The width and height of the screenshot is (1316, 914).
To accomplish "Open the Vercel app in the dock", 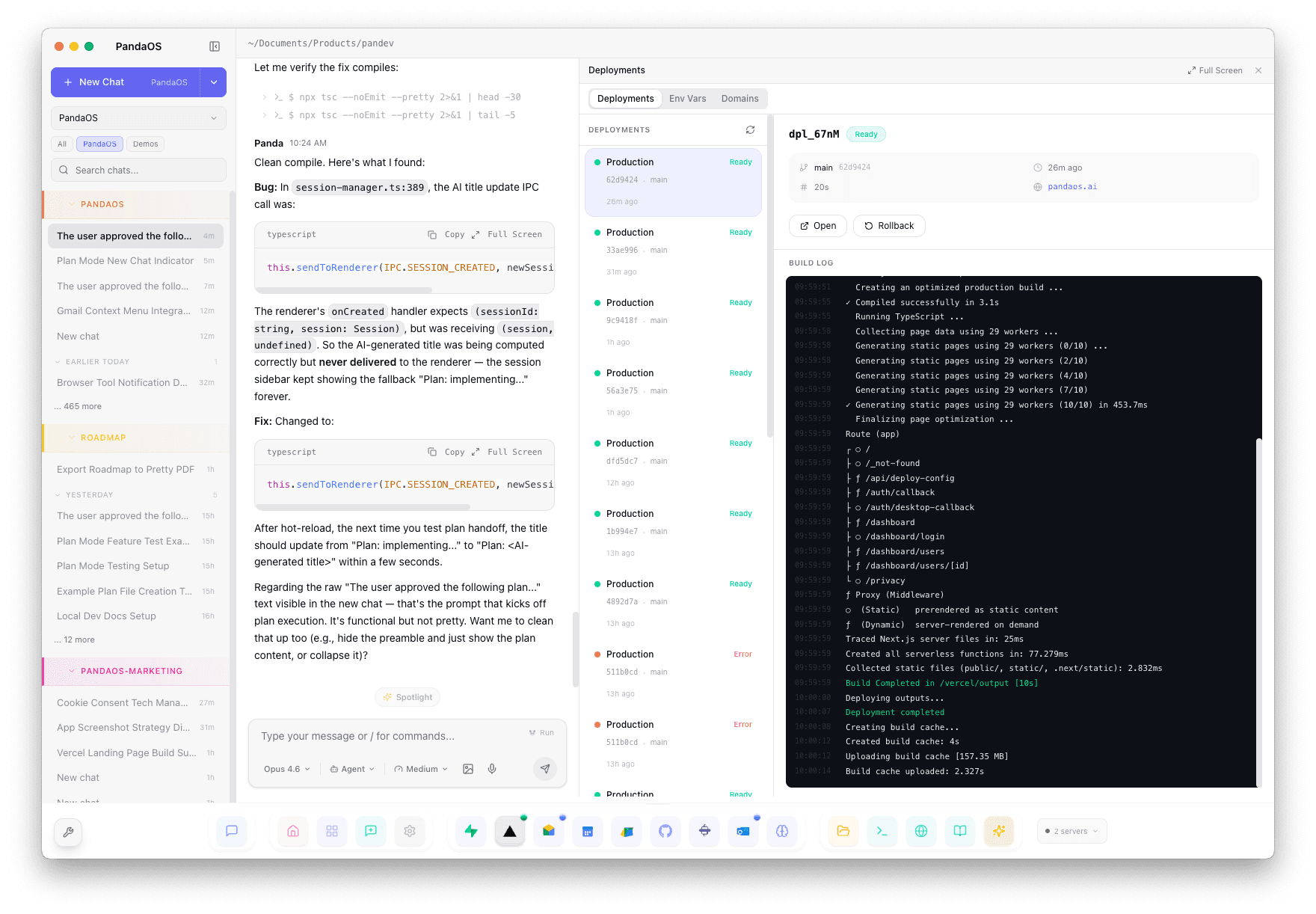I will click(509, 831).
